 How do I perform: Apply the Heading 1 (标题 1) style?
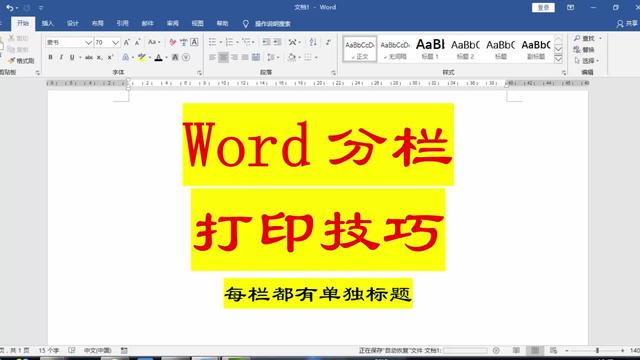430,49
